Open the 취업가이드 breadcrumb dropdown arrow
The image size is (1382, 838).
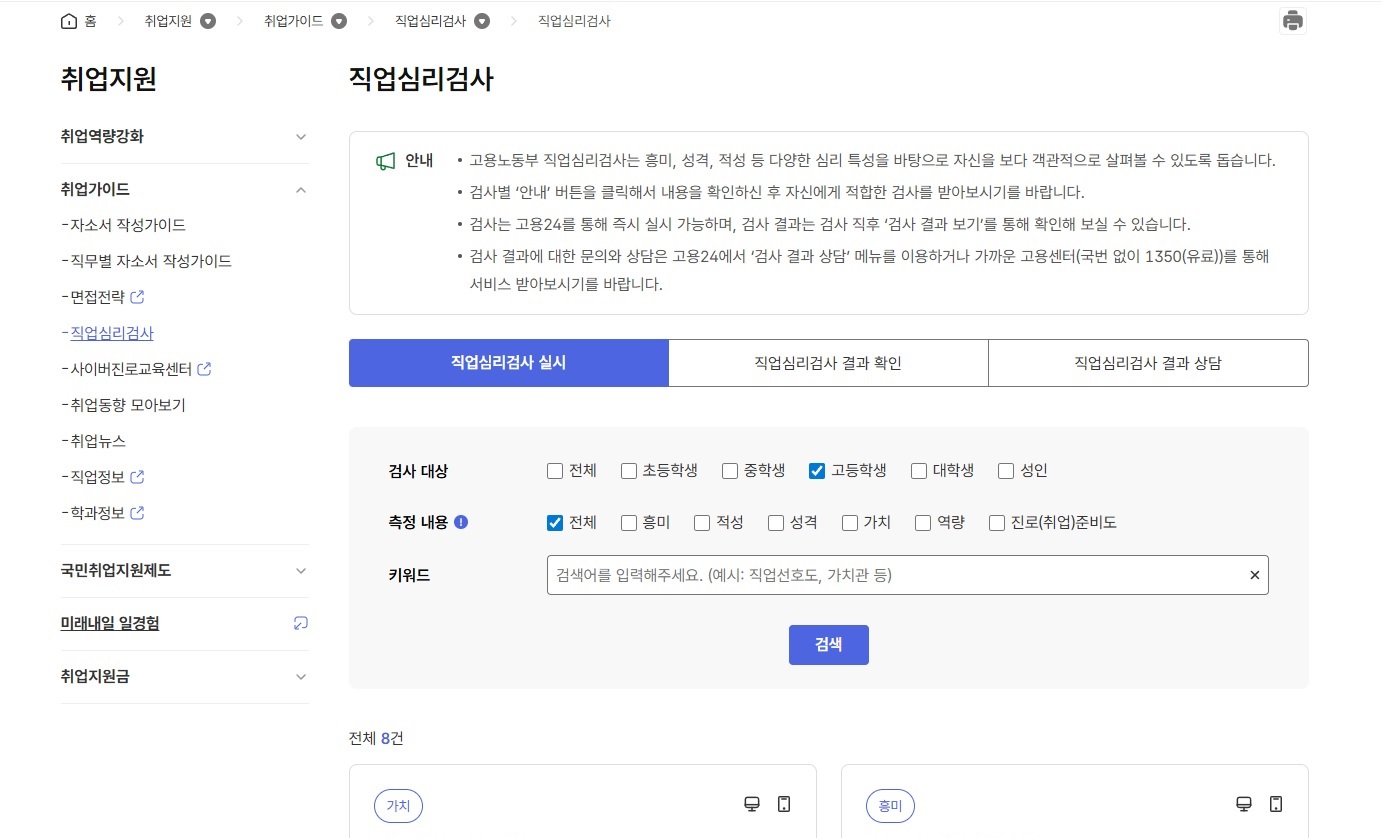coord(339,20)
